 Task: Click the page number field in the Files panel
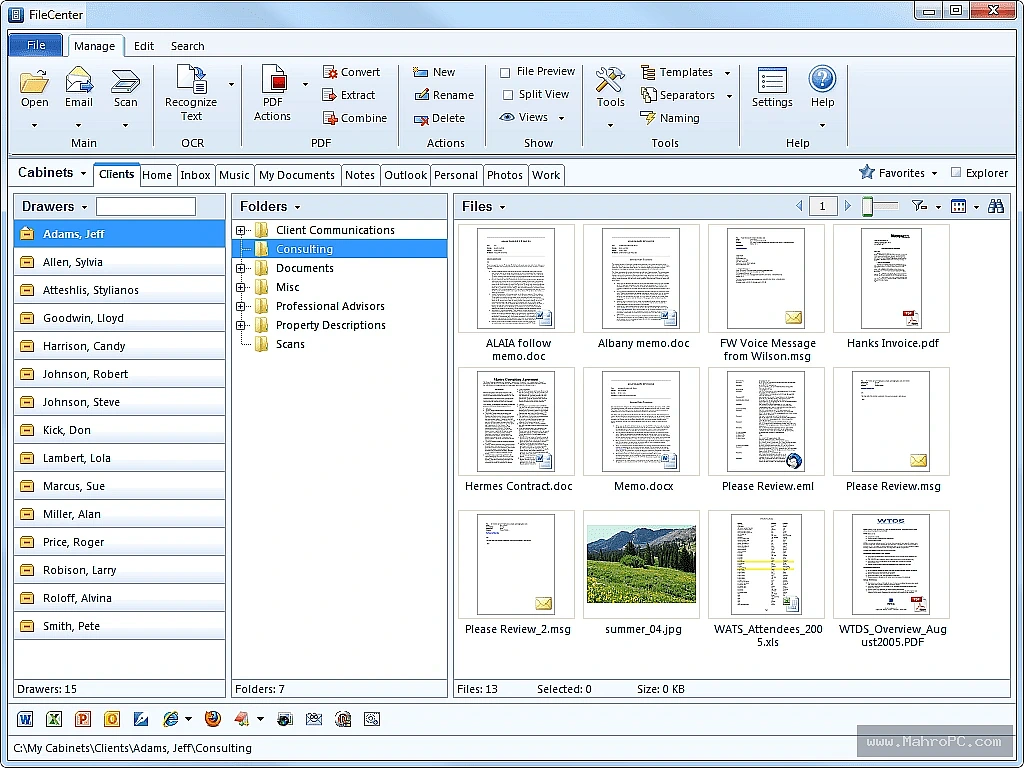pyautogui.click(x=822, y=206)
